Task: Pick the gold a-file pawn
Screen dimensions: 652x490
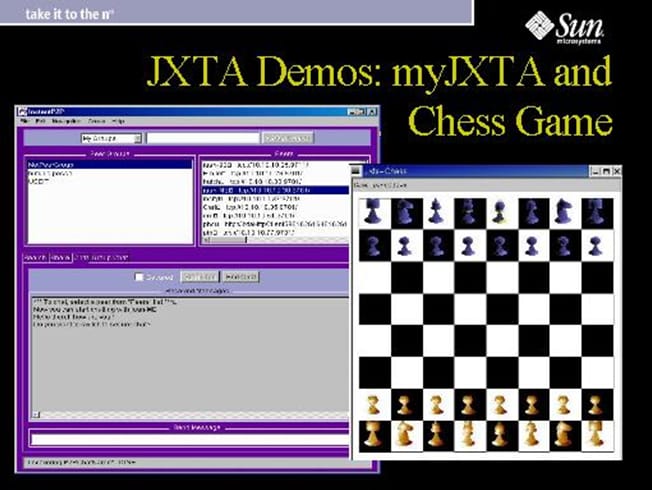Action: [373, 405]
